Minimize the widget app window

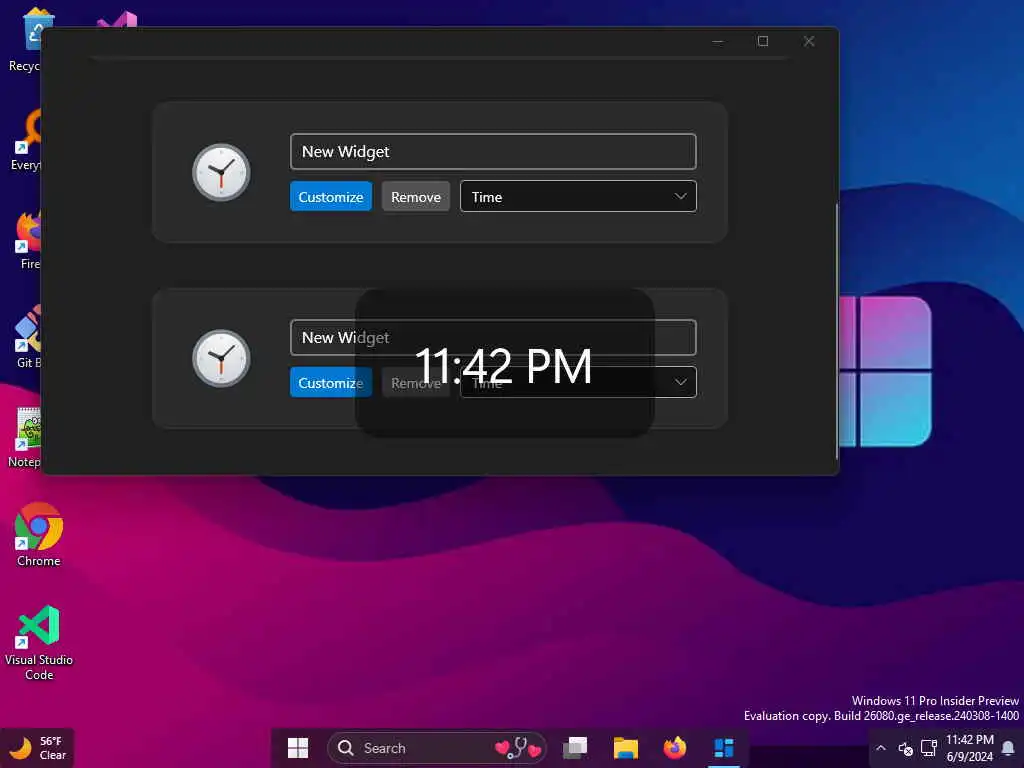pos(718,41)
